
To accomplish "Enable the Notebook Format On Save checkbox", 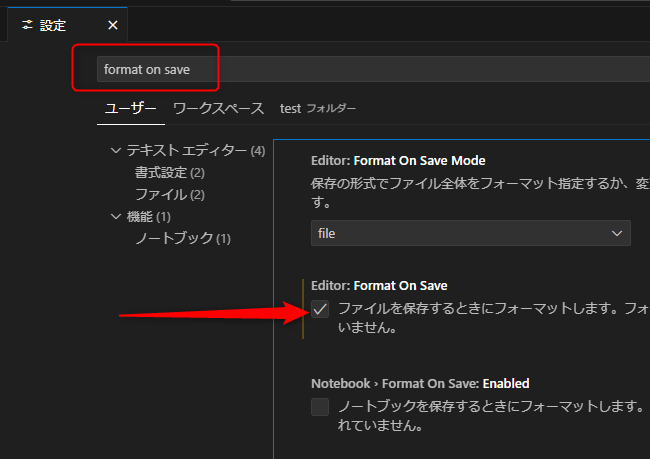I will (x=320, y=407).
